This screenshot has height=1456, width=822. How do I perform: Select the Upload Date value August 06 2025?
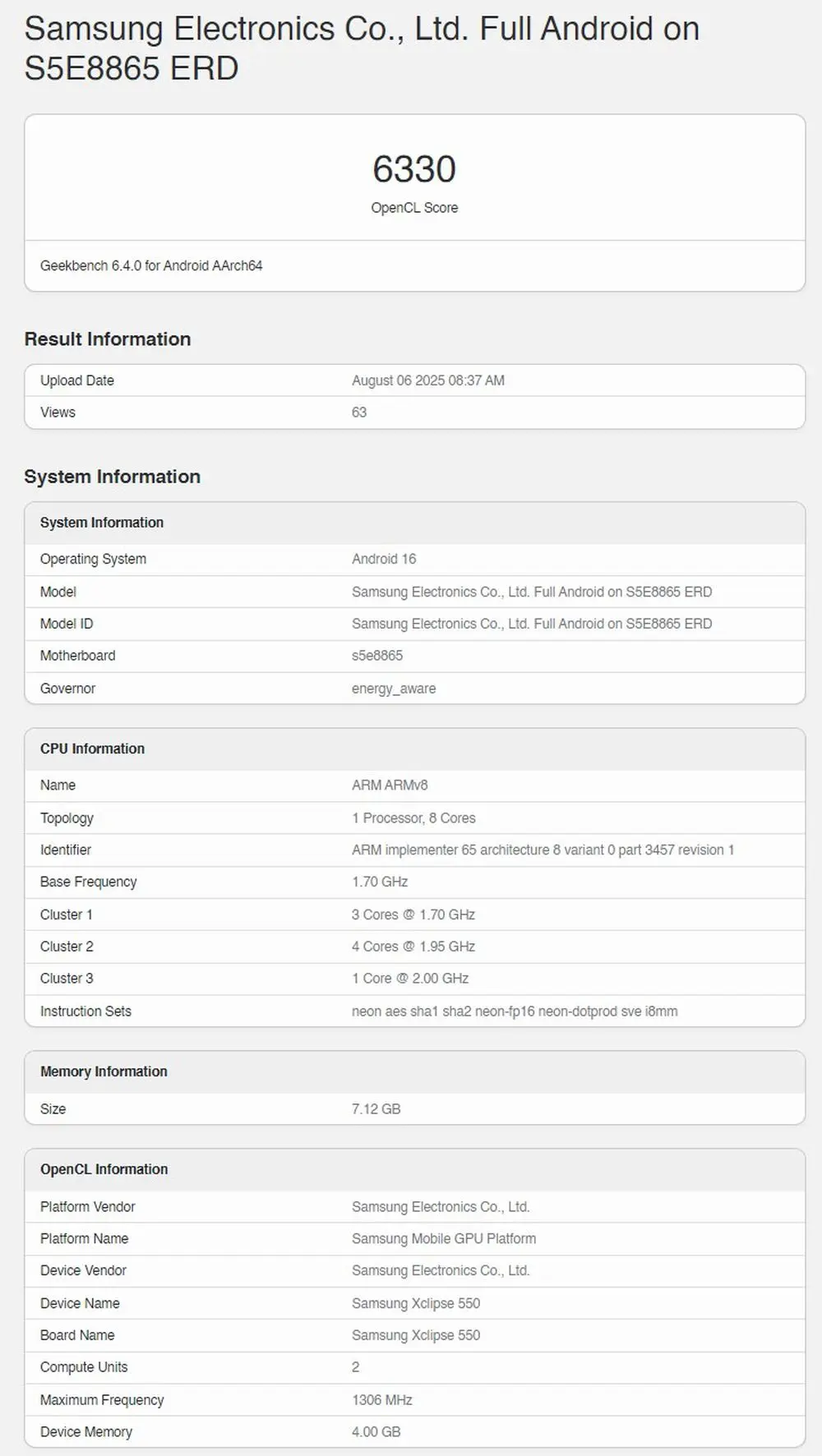point(428,380)
